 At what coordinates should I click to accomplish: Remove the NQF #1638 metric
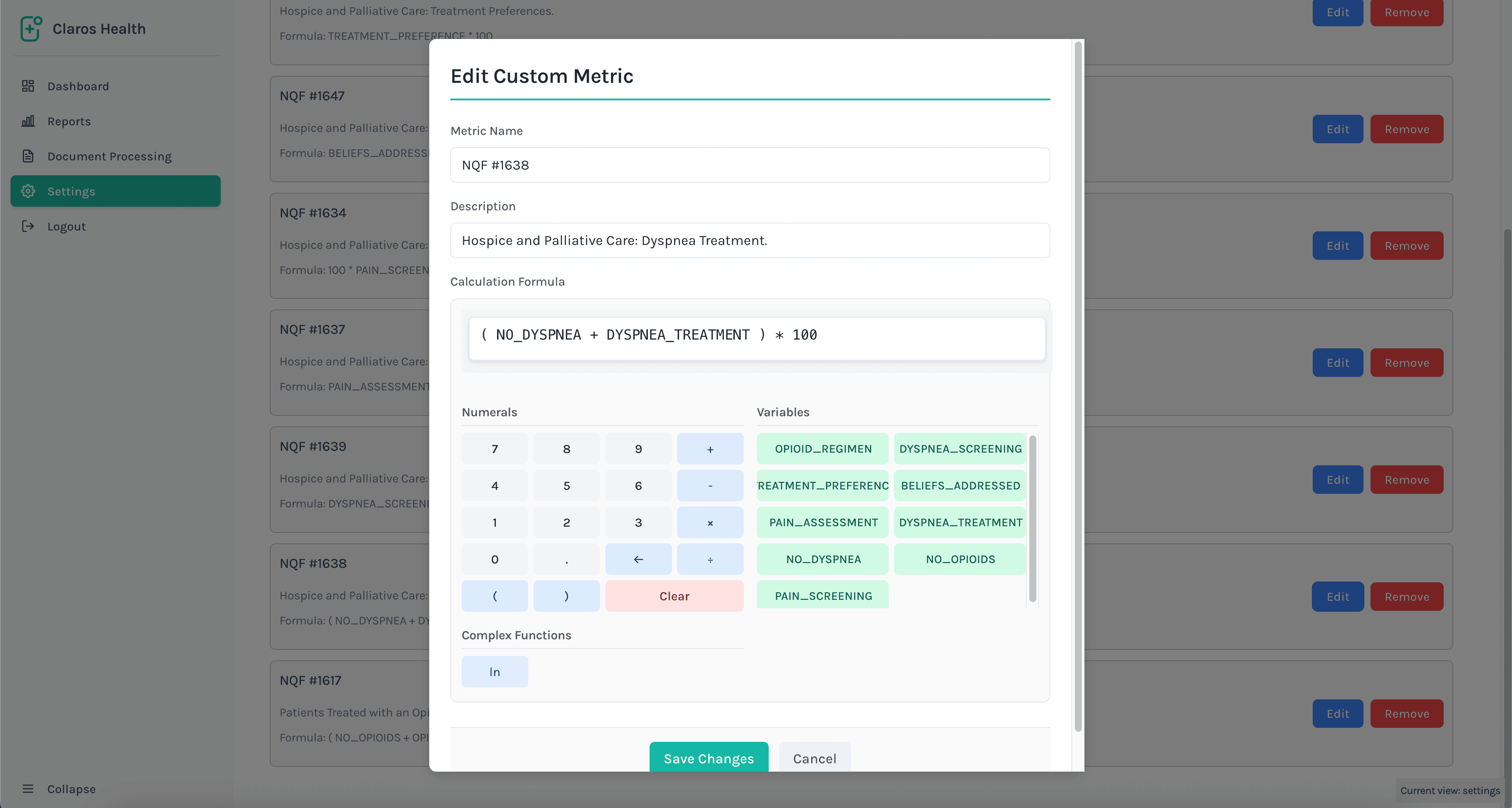pyautogui.click(x=1406, y=597)
